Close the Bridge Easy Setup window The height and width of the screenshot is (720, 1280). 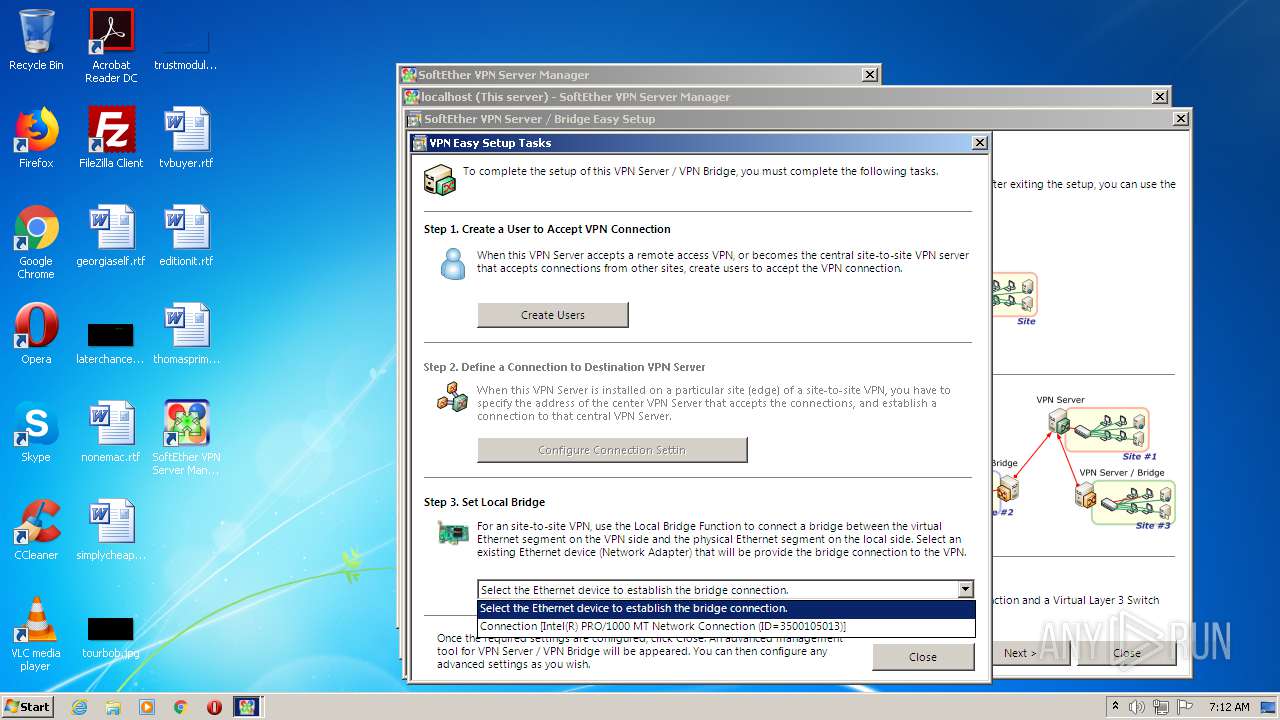tap(1181, 119)
